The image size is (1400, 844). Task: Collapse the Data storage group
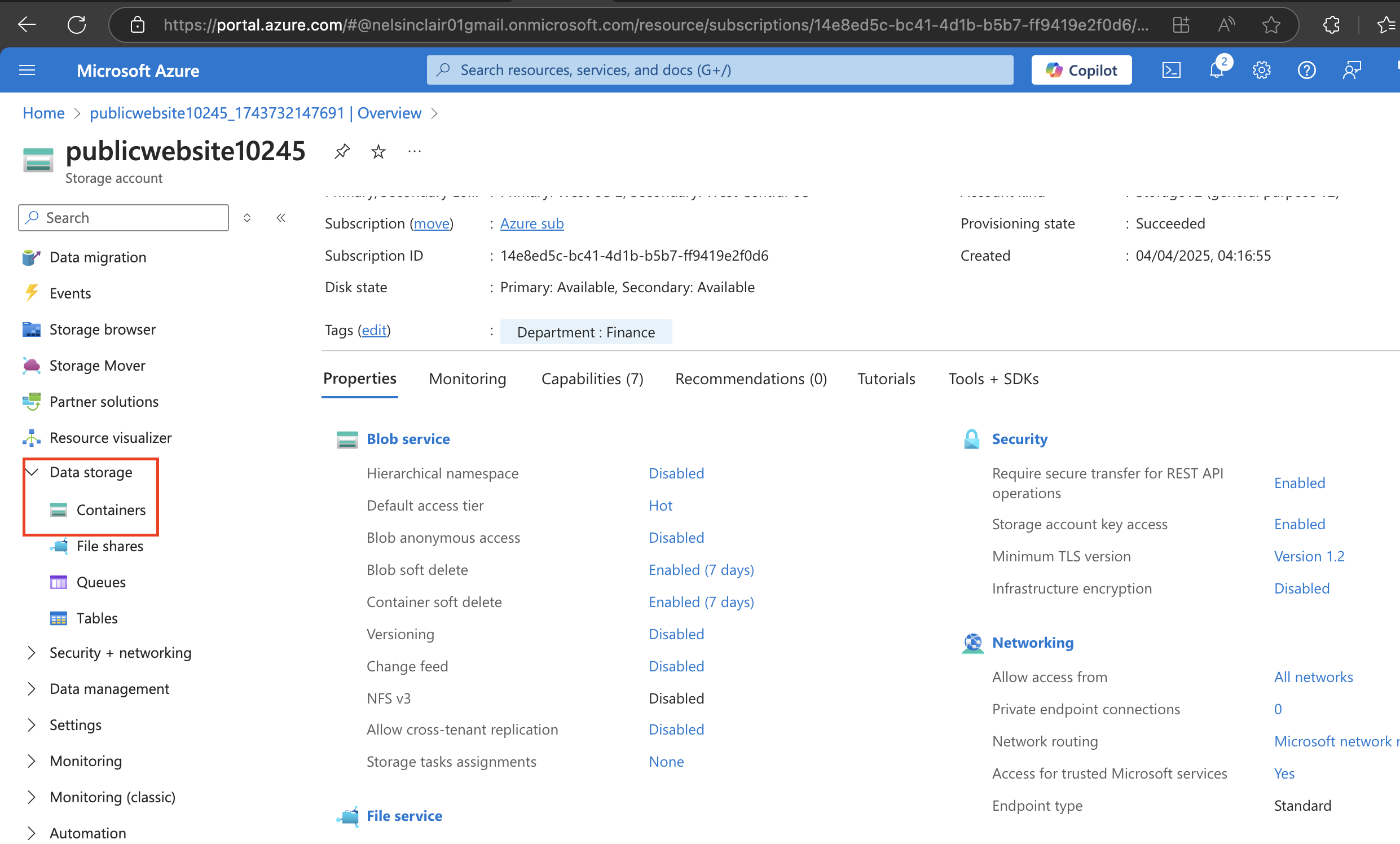(32, 472)
